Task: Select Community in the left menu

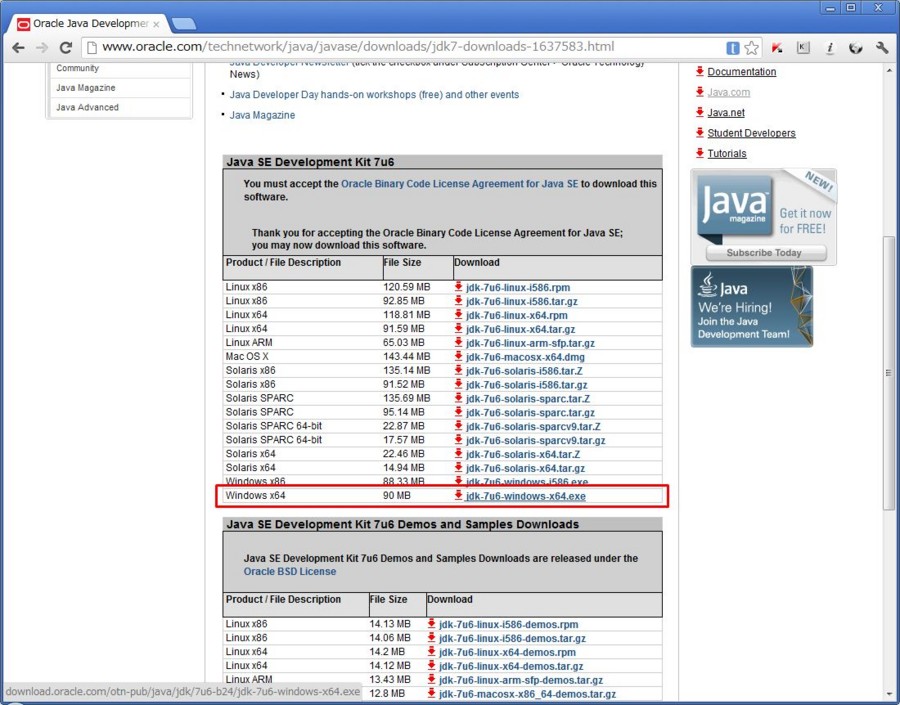Action: coord(77,68)
